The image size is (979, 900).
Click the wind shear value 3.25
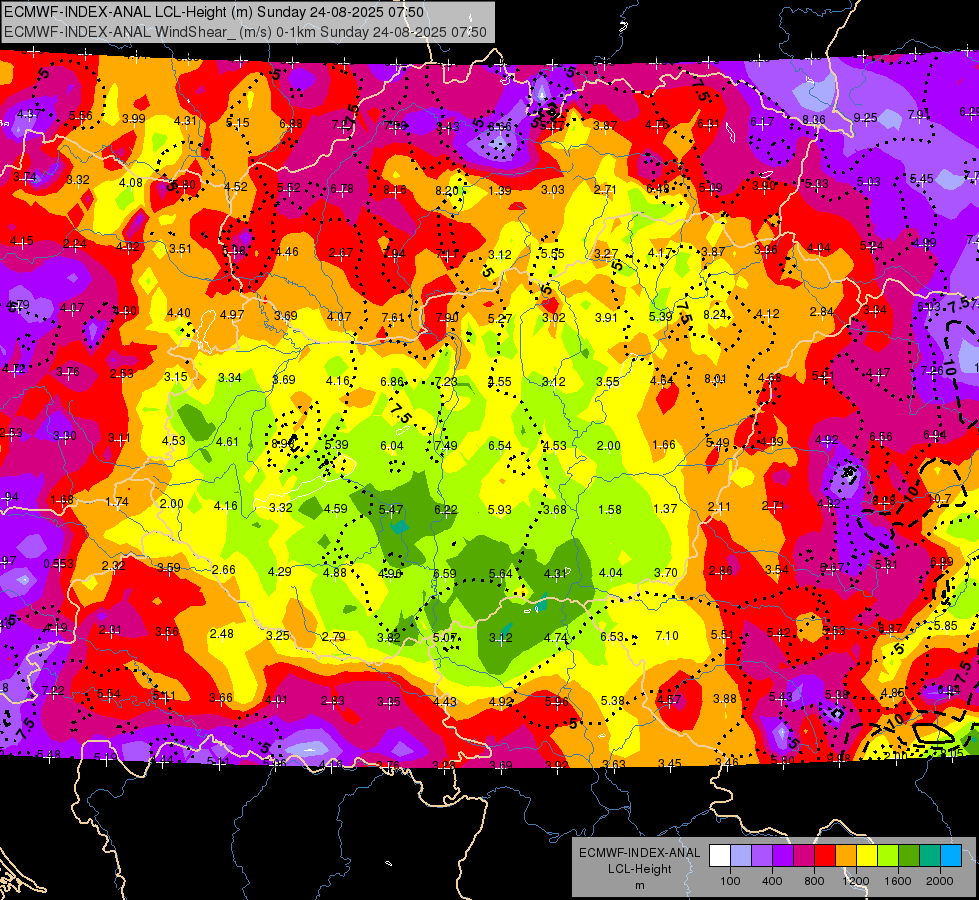tap(278, 635)
